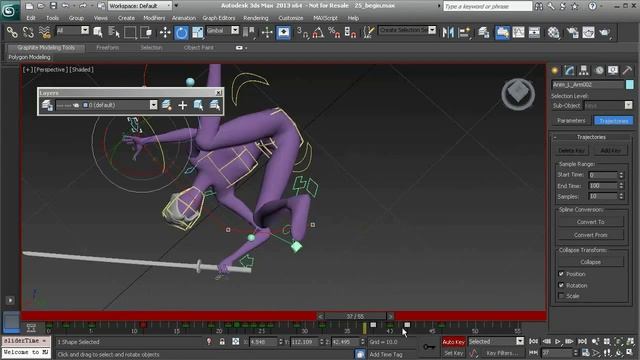
Task: Open the Animation menu
Action: coord(184,18)
